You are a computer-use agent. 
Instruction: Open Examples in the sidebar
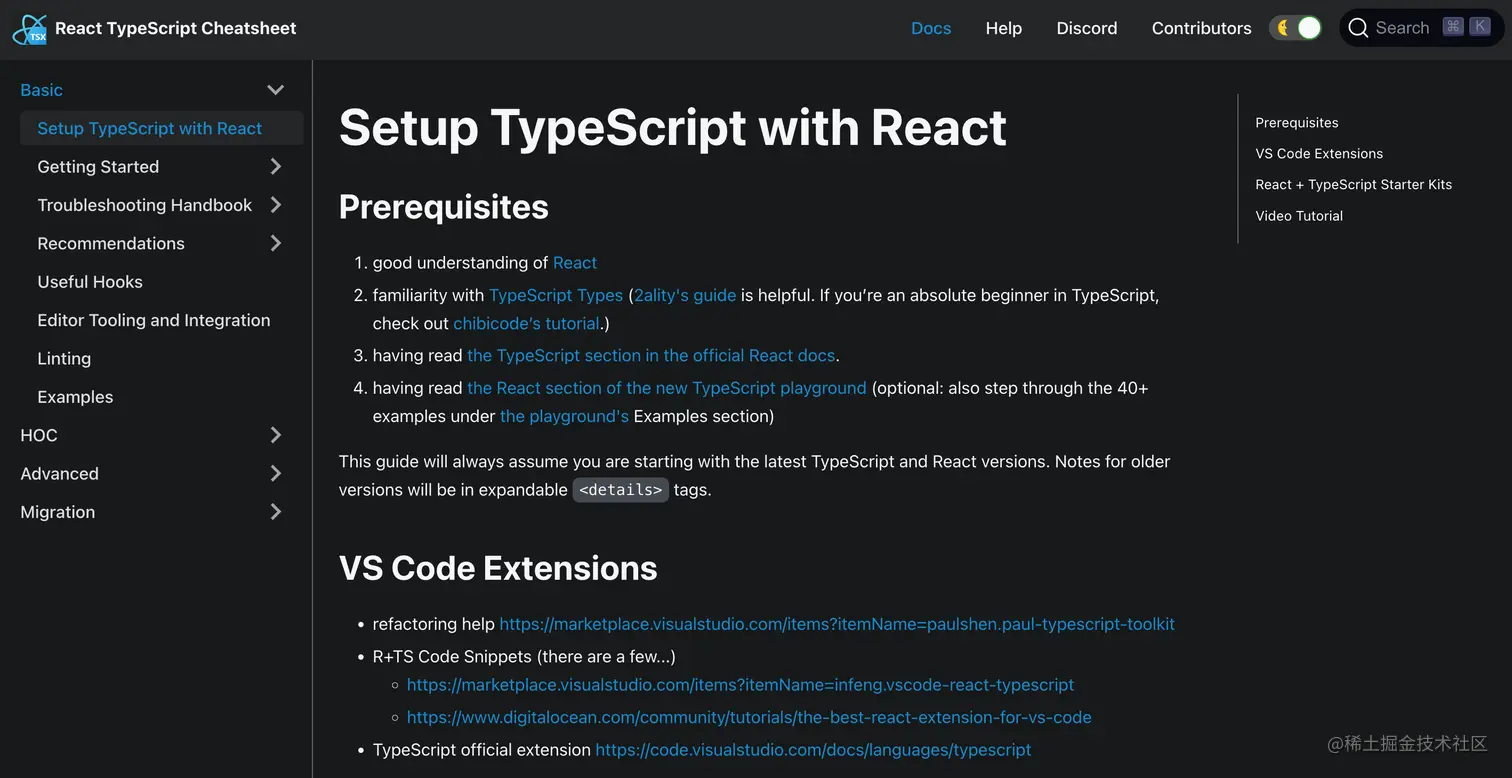tap(75, 397)
